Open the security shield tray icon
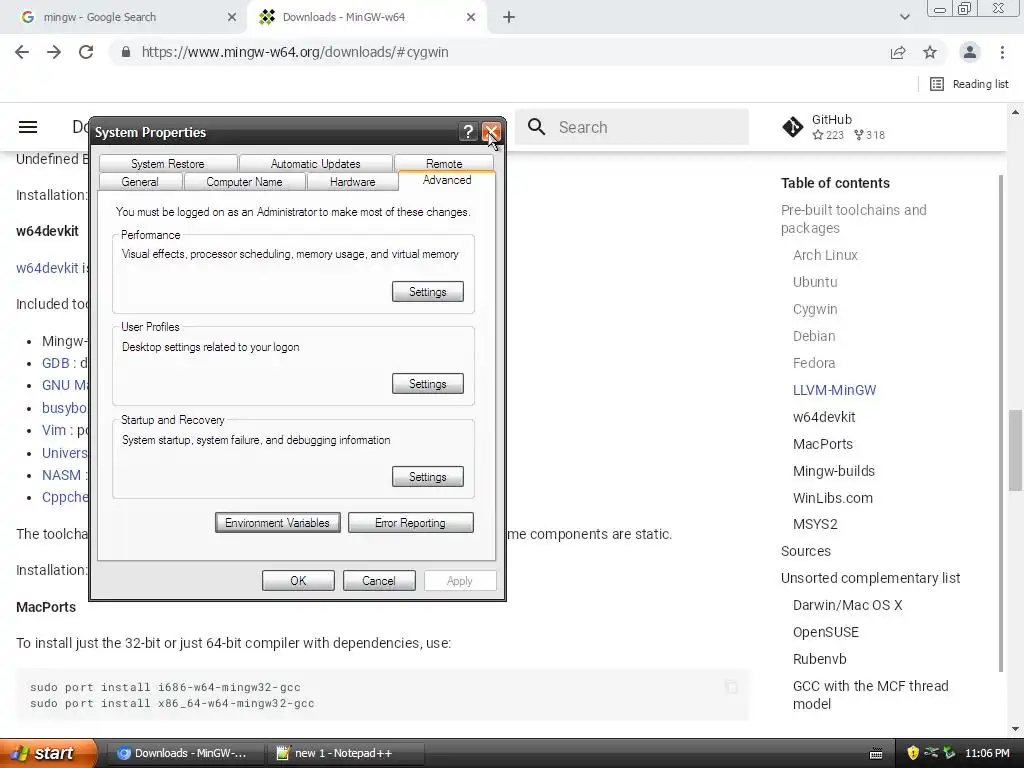 click(913, 753)
